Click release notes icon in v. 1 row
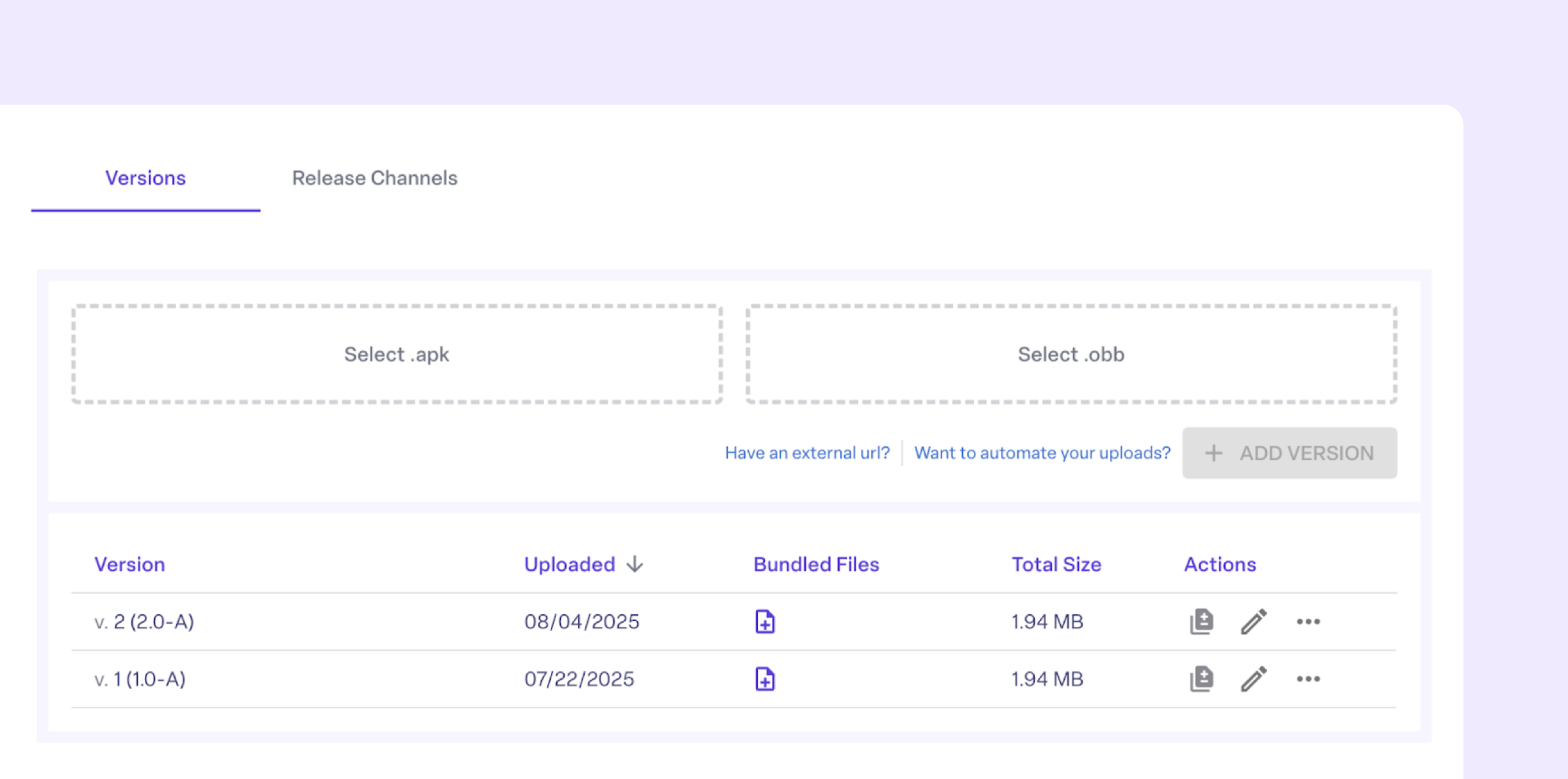This screenshot has width=1568, height=779. (1202, 679)
